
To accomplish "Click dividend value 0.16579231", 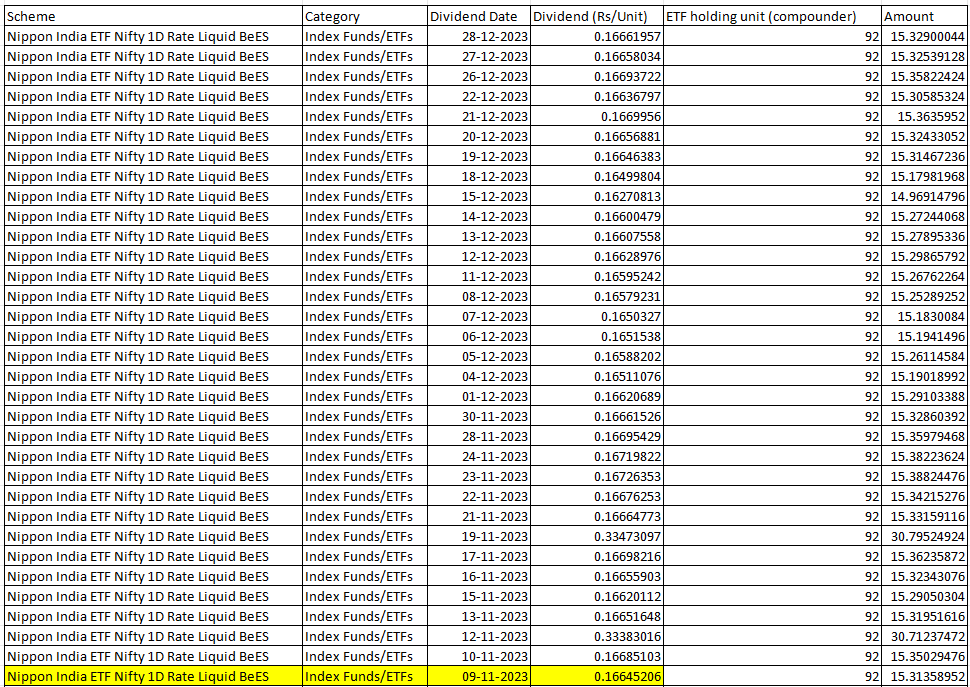I will point(596,297).
